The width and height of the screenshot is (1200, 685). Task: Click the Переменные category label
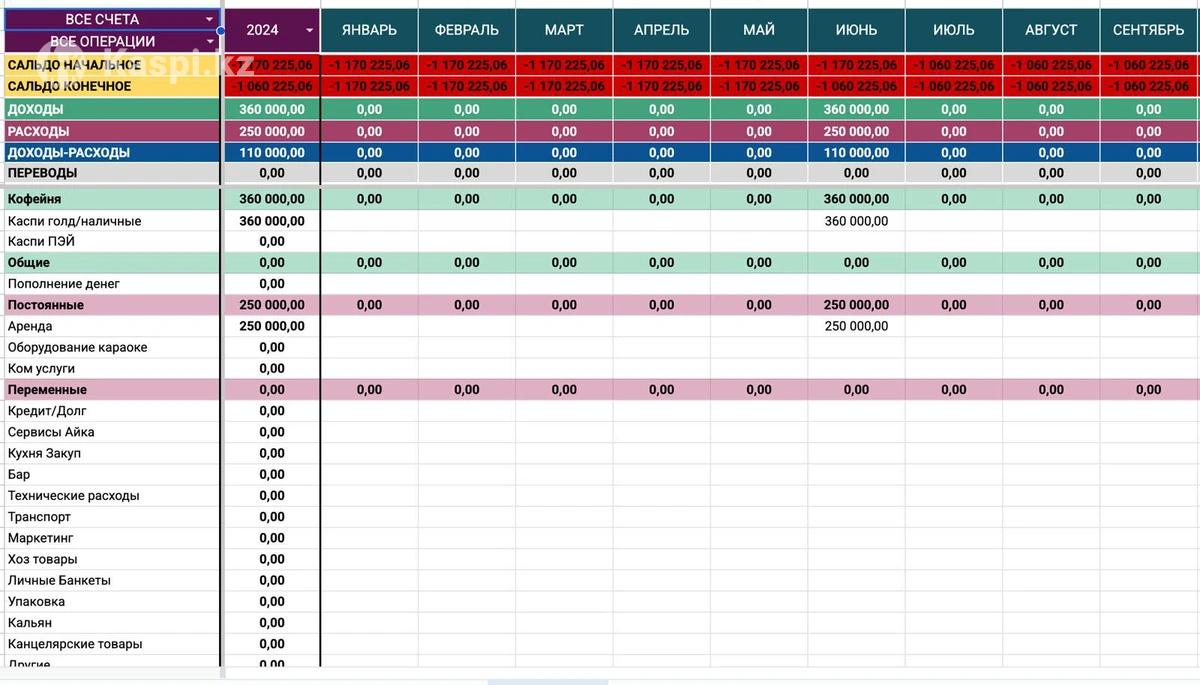[x=47, y=390]
